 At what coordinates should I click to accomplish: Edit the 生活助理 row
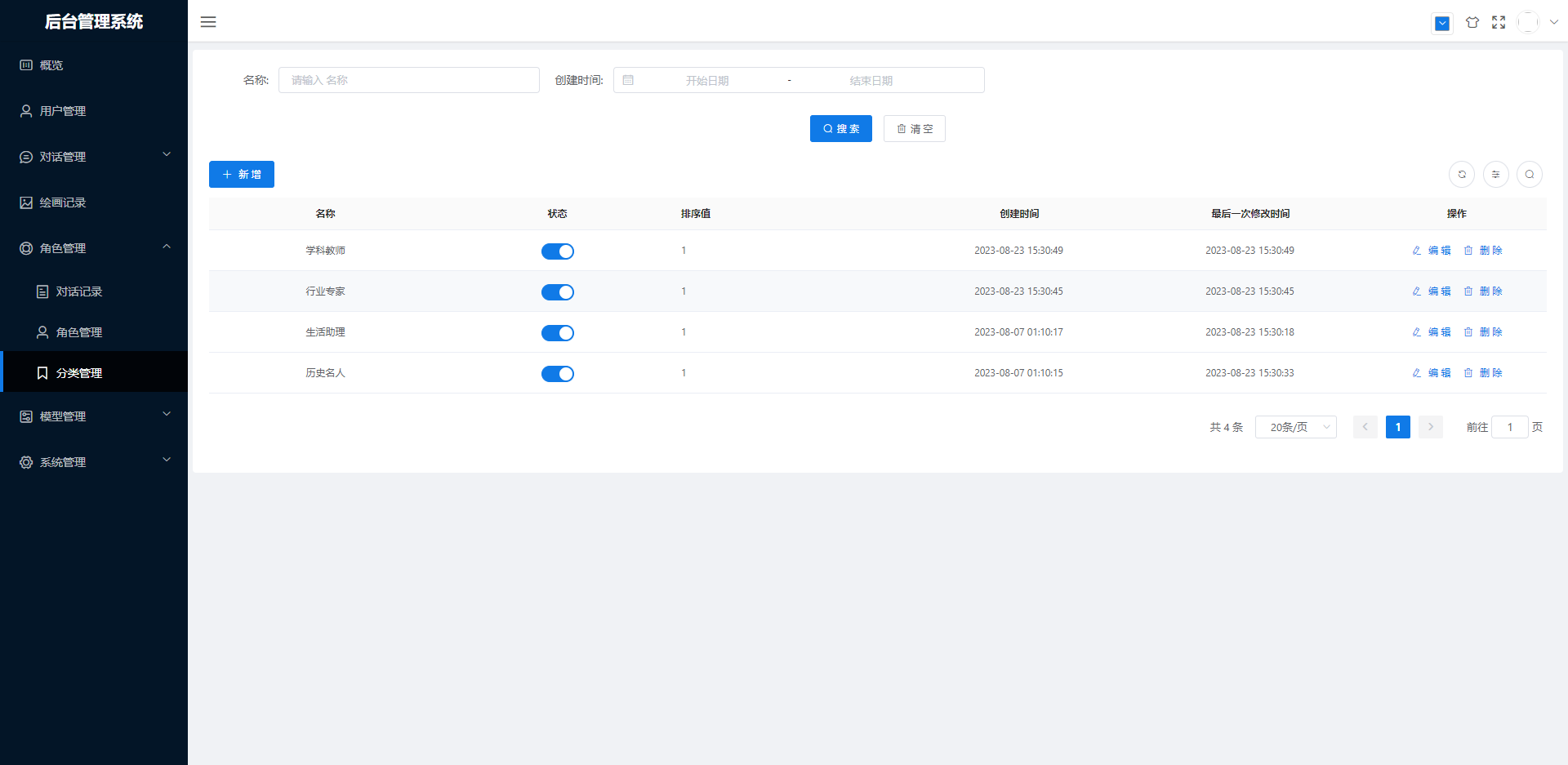pyautogui.click(x=1432, y=332)
